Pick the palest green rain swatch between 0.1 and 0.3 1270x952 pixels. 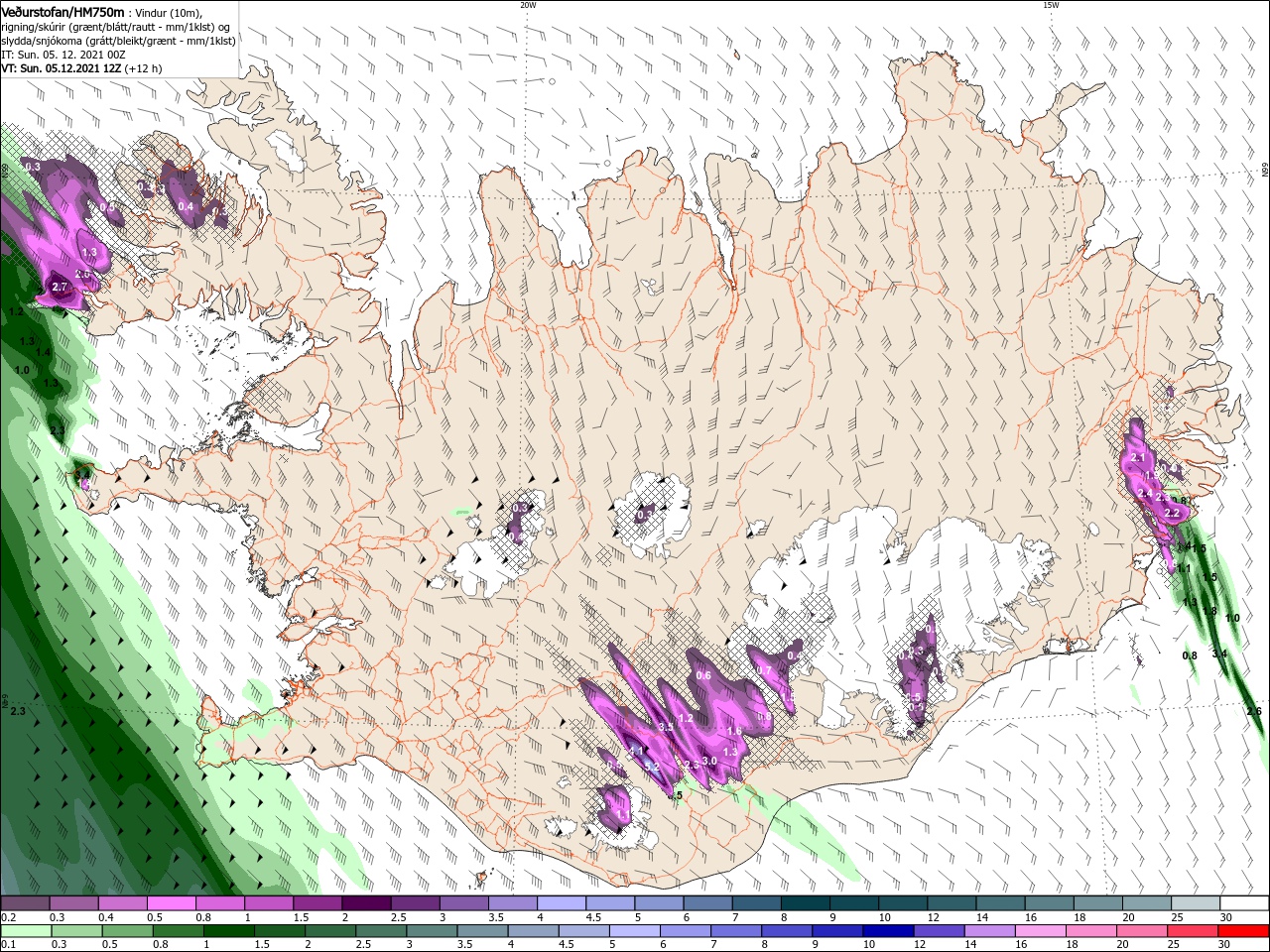coord(26,931)
